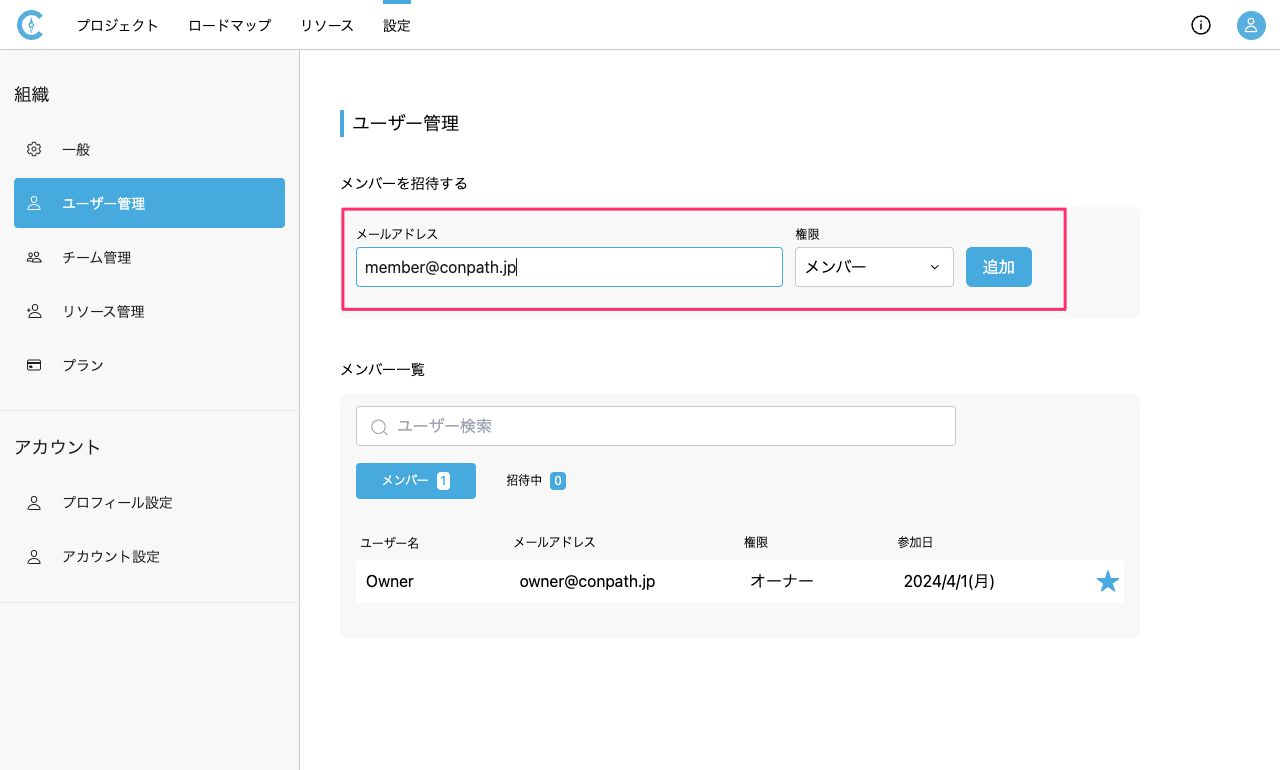Click the ユーザー検索 search box
Viewport: 1280px width, 770px height.
point(670,426)
